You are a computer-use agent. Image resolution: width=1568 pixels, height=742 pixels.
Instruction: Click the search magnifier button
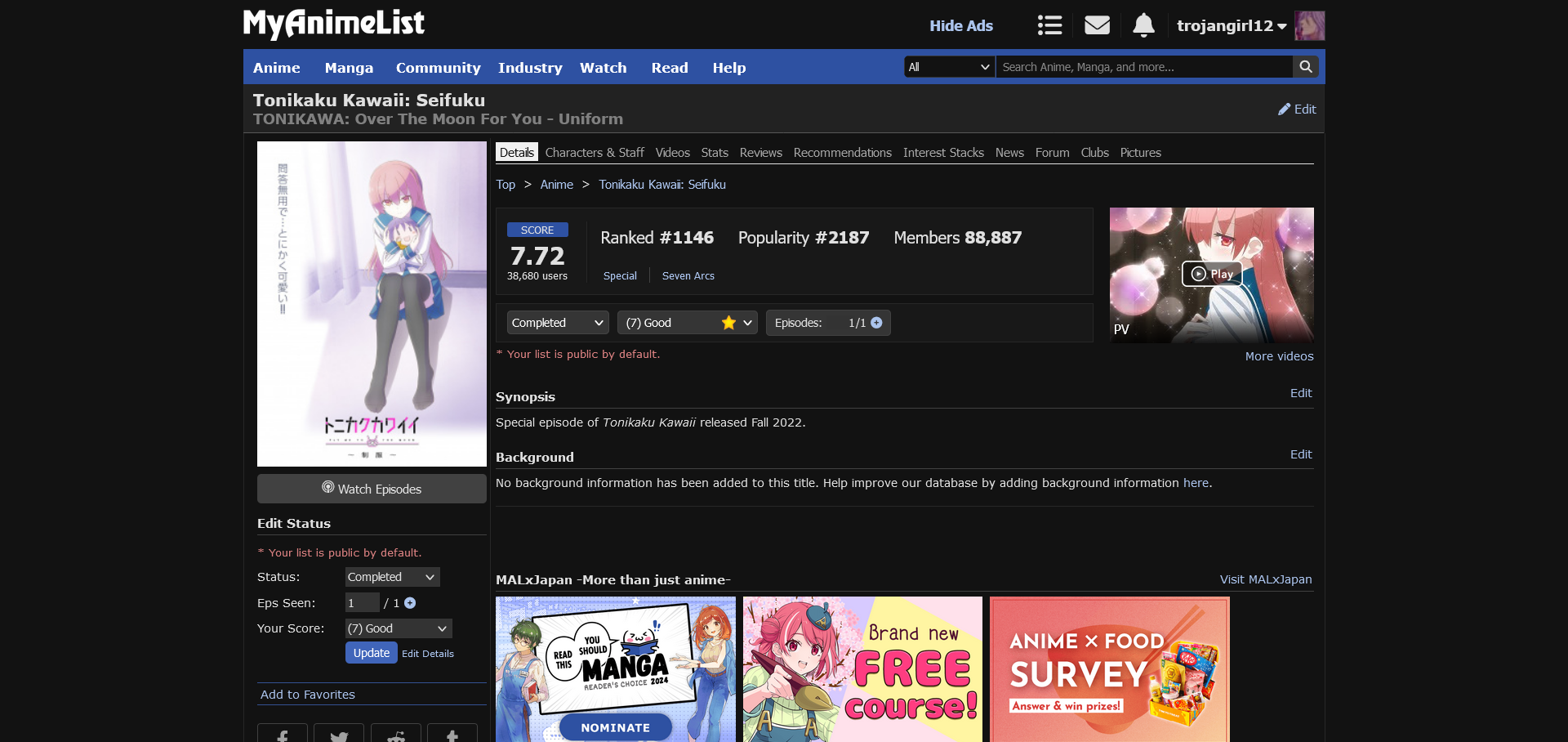[x=1306, y=67]
